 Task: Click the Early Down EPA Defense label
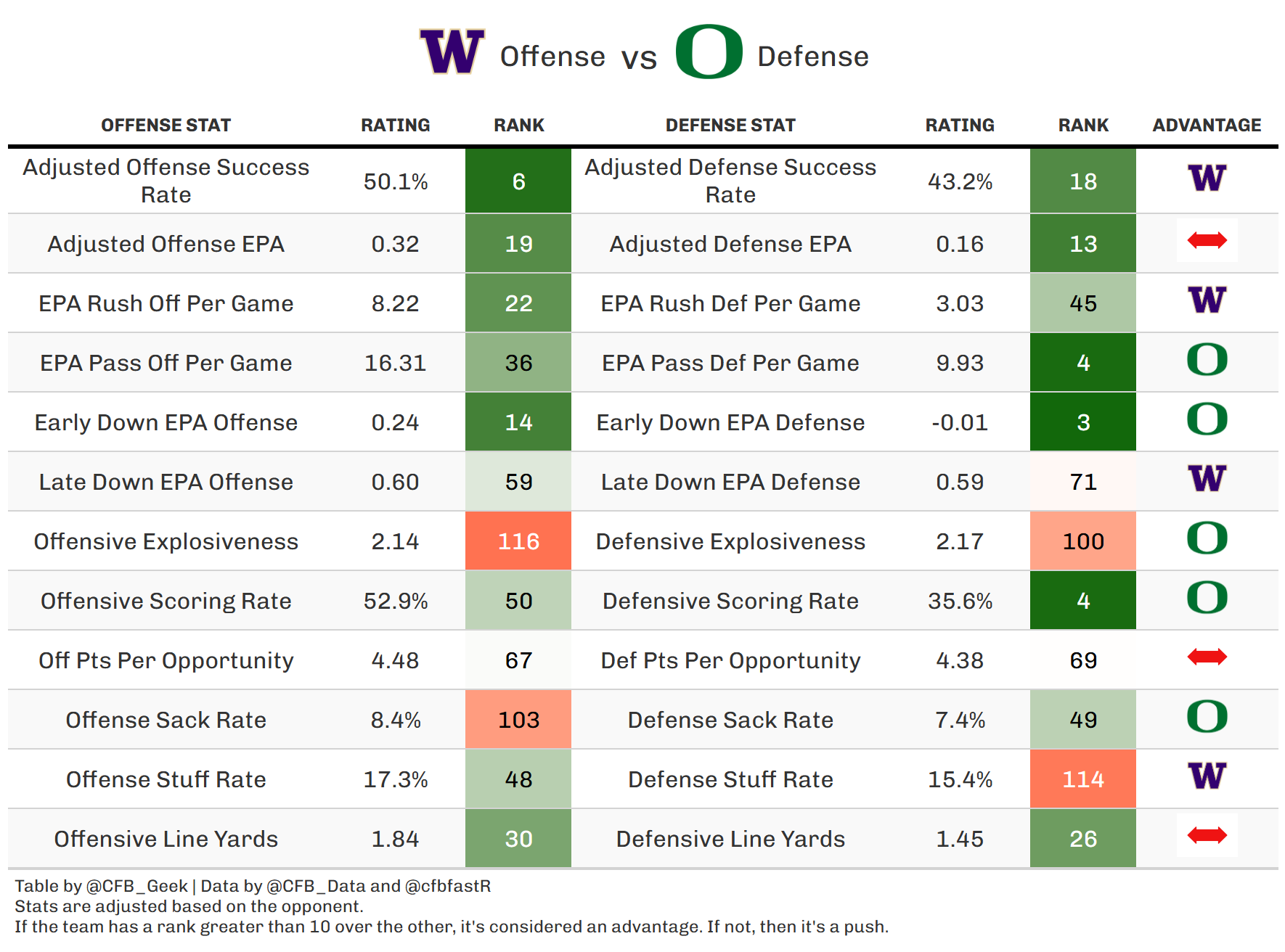click(730, 422)
